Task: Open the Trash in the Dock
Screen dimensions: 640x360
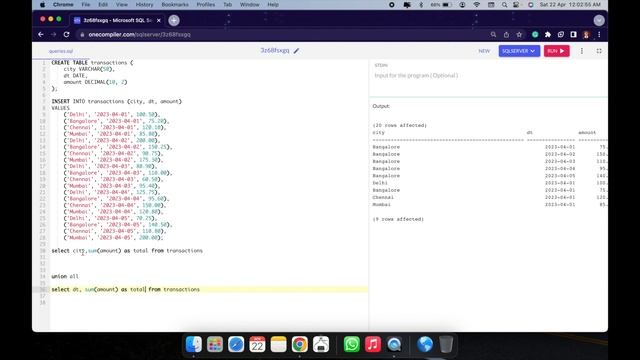Action: [446, 344]
